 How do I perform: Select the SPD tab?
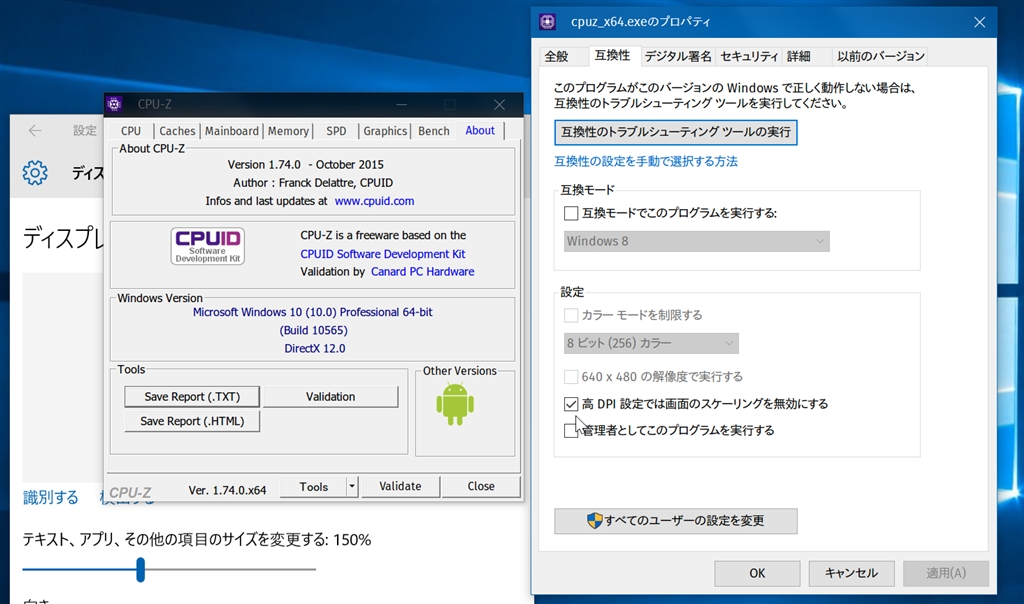336,131
